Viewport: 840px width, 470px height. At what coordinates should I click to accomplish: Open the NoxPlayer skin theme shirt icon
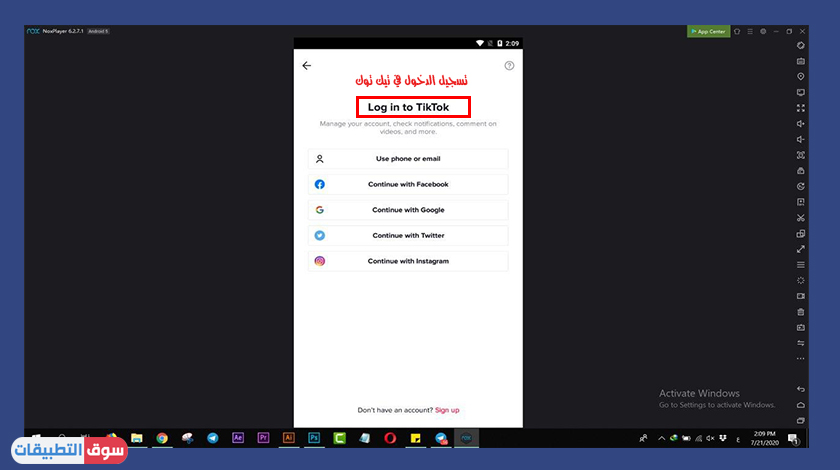click(x=737, y=32)
